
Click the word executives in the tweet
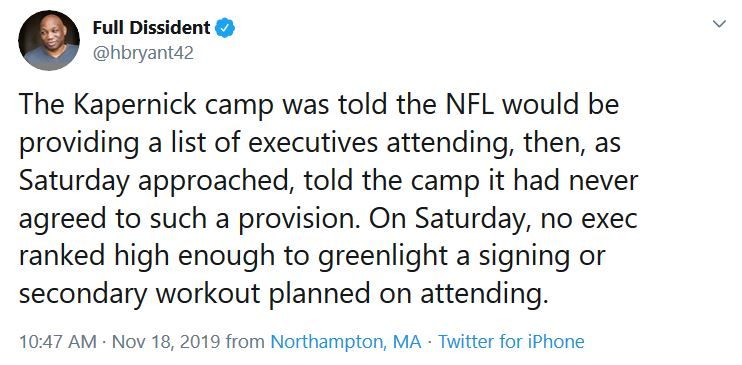point(313,143)
